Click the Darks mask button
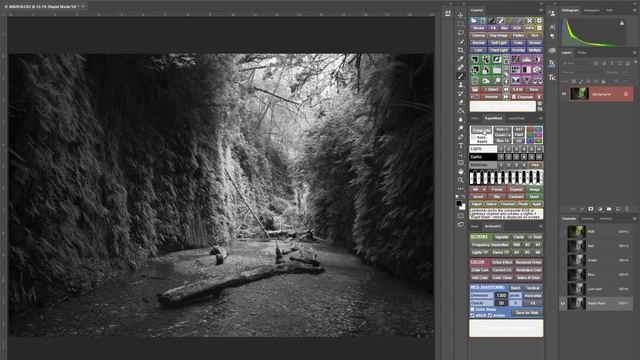 click(x=483, y=157)
